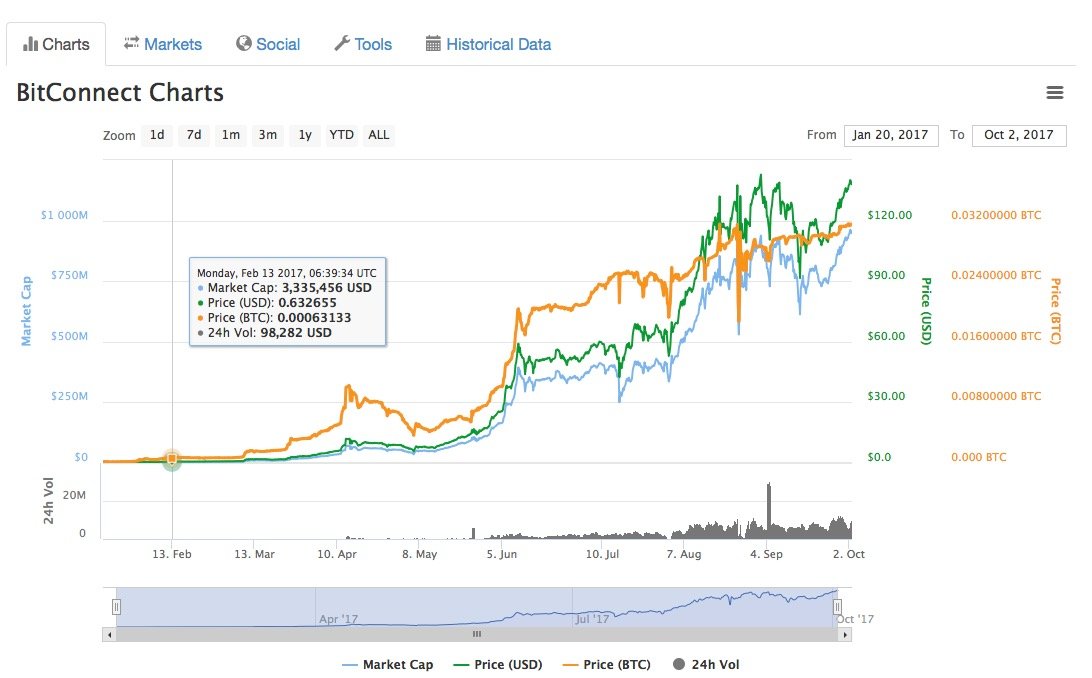Click the tooltip Price (USD) value 0.632655

307,303
